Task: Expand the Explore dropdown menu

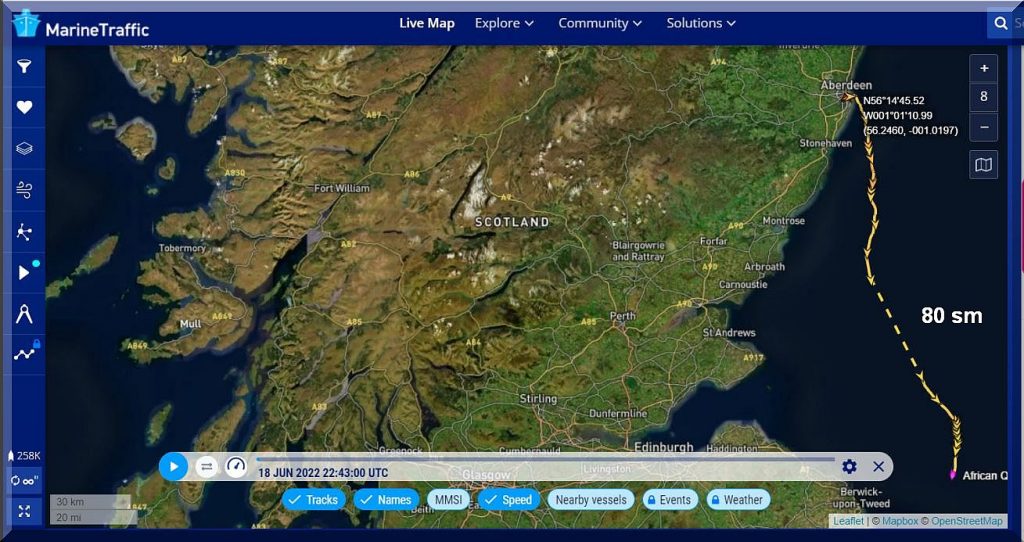Action: [x=504, y=23]
